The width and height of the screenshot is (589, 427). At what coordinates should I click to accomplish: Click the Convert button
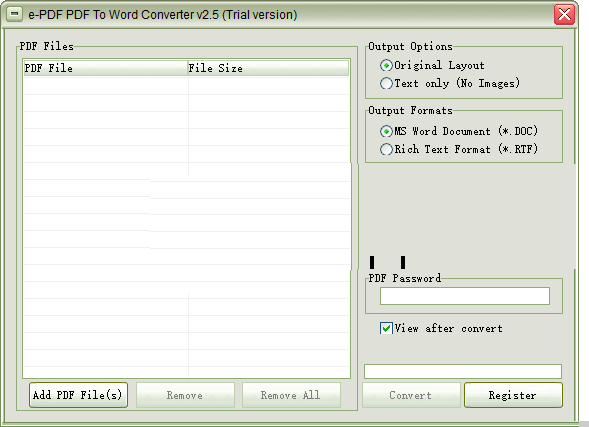click(x=411, y=395)
